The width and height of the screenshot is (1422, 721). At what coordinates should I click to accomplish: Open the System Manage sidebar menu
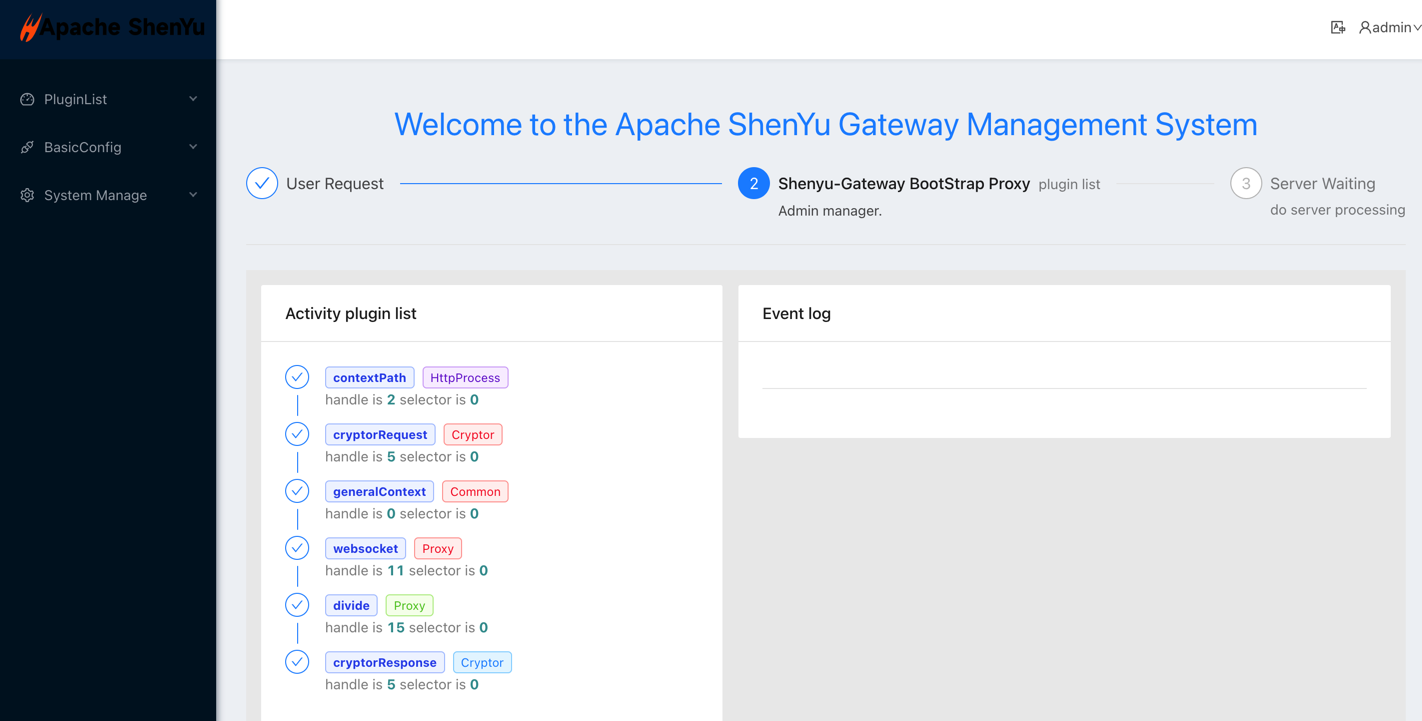click(x=108, y=195)
